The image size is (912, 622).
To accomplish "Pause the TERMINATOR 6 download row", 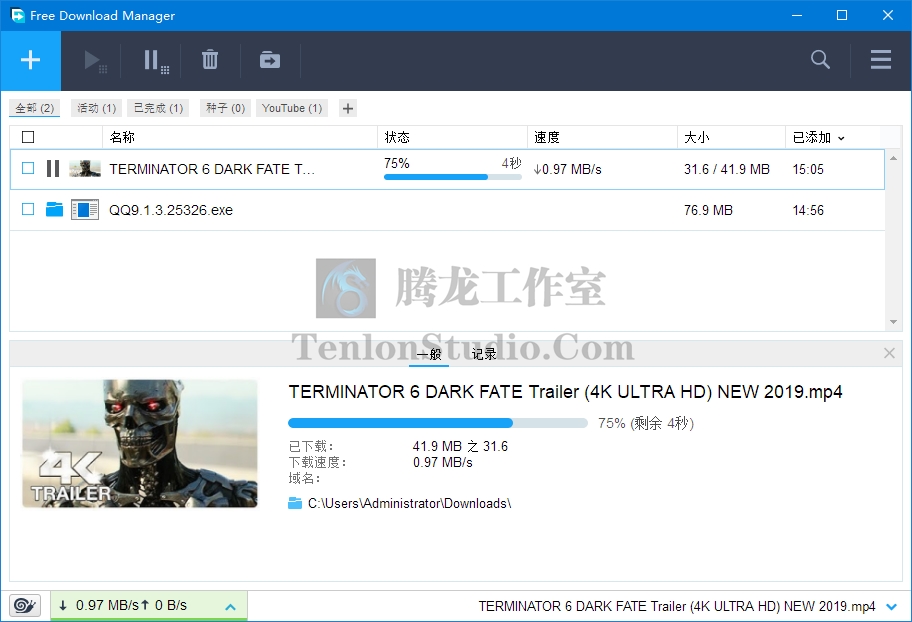I will tap(53, 169).
